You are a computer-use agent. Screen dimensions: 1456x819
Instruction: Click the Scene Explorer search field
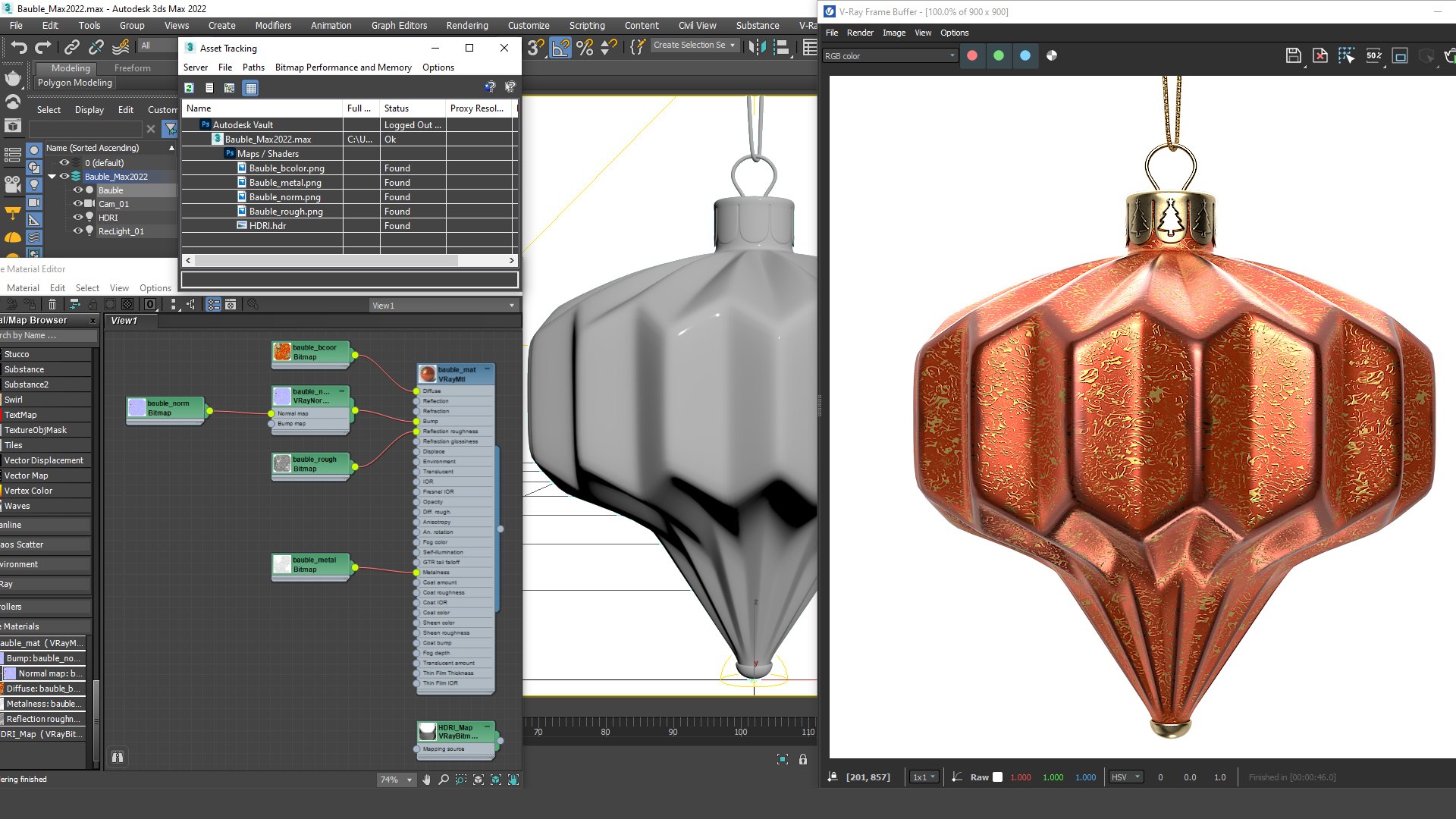(x=85, y=129)
